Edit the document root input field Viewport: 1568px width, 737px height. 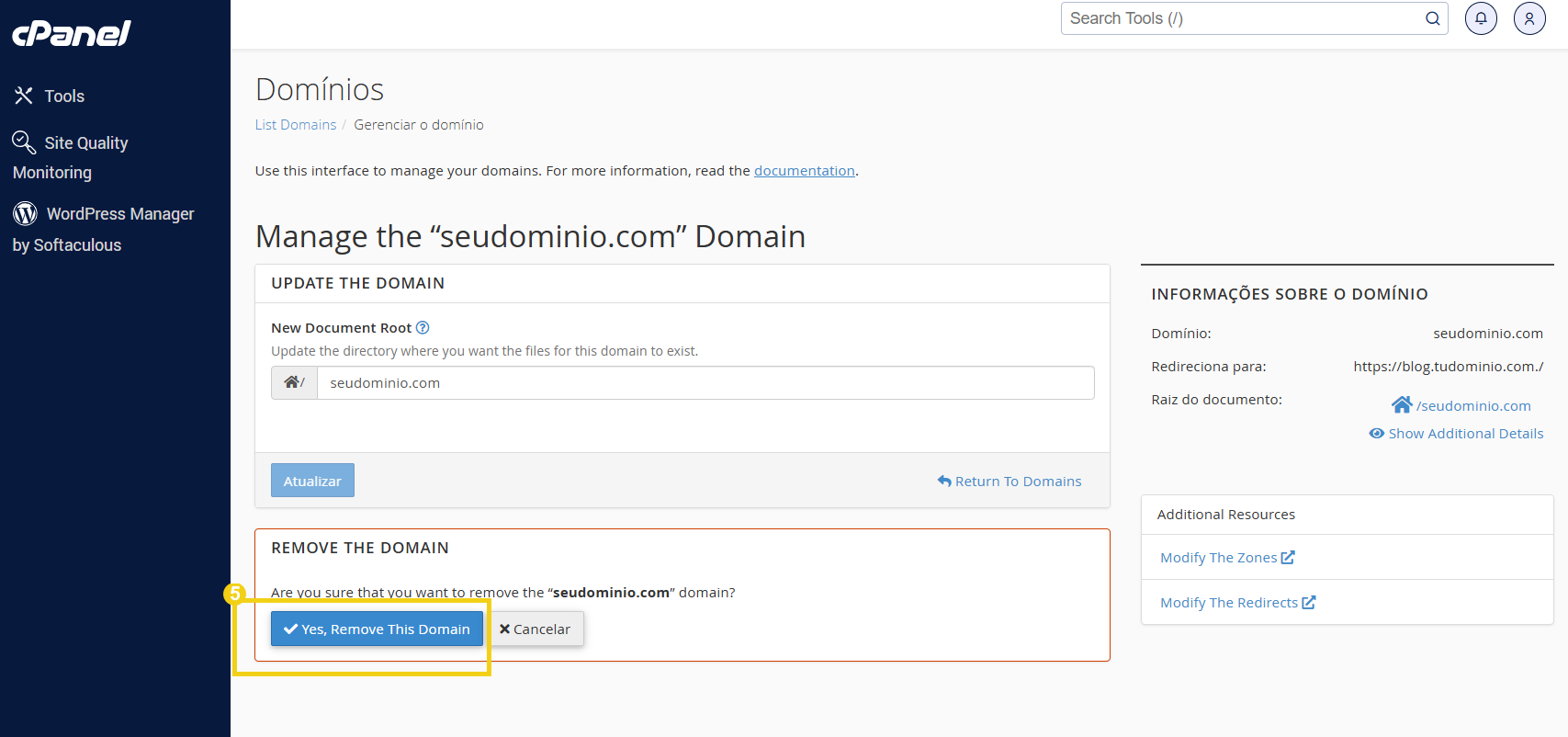[705, 382]
